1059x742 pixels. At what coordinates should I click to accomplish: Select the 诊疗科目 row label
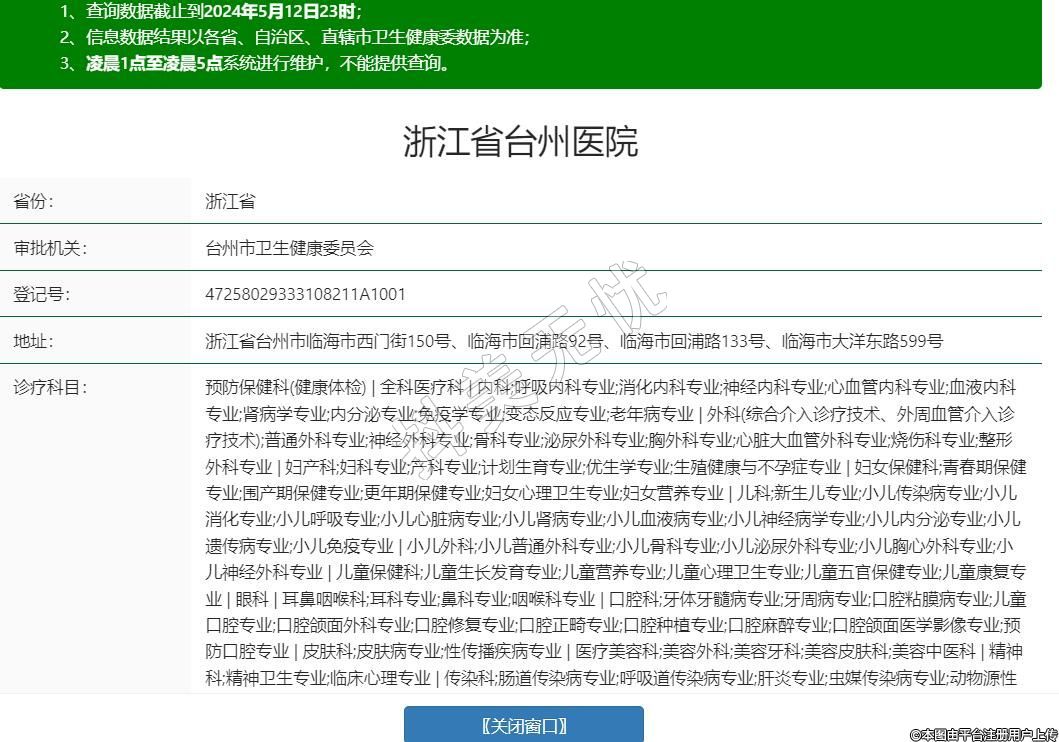coord(50,387)
